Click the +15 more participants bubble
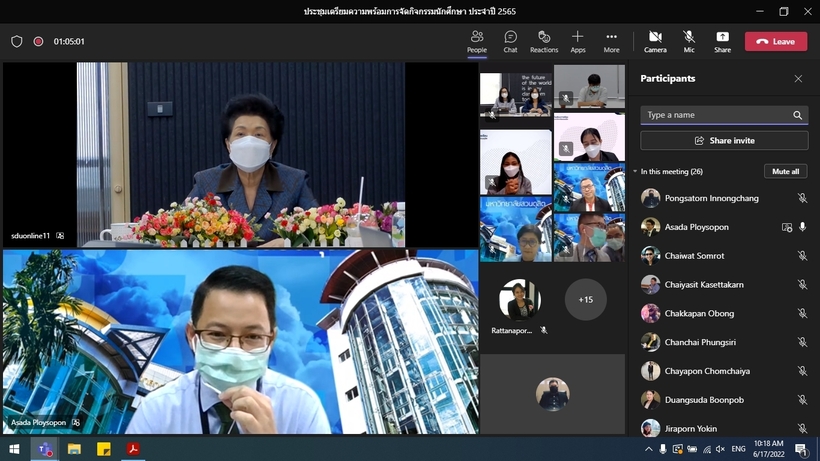The height and width of the screenshot is (461, 820). [585, 299]
